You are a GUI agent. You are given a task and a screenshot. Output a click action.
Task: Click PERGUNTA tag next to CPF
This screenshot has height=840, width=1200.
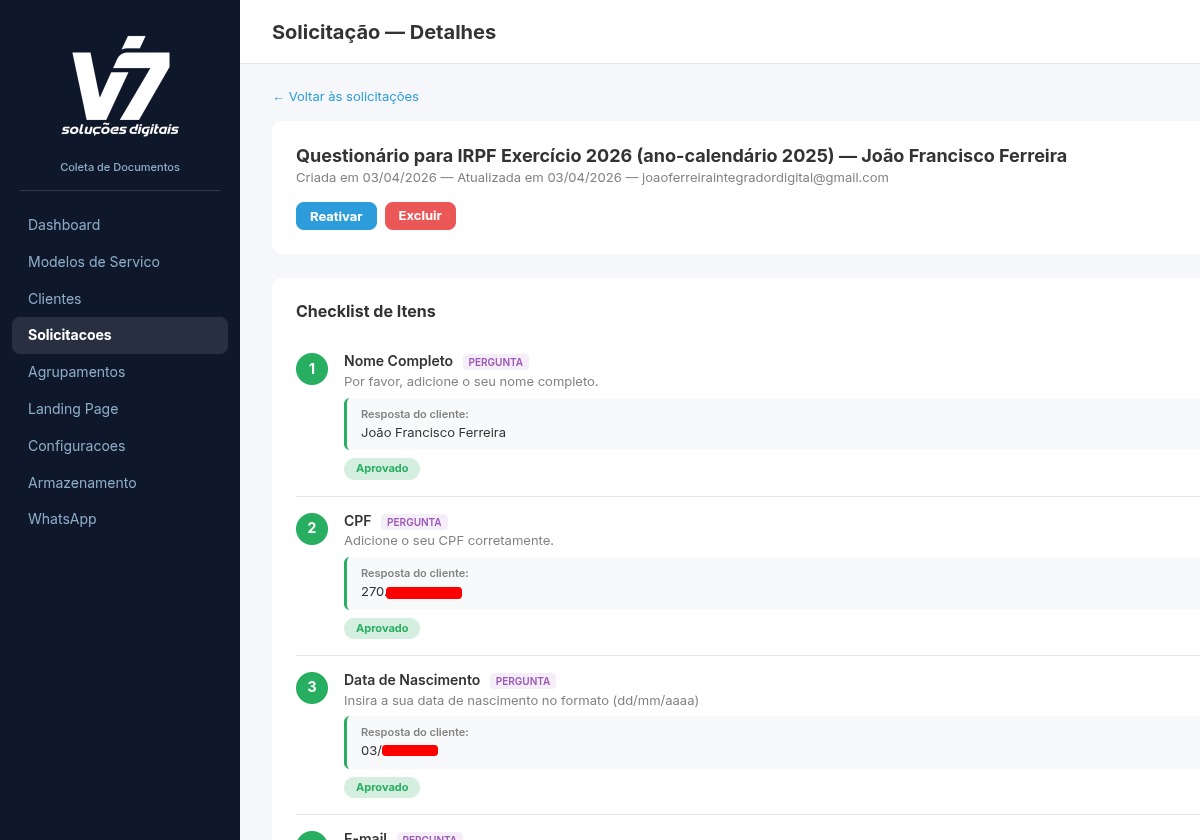(x=414, y=522)
